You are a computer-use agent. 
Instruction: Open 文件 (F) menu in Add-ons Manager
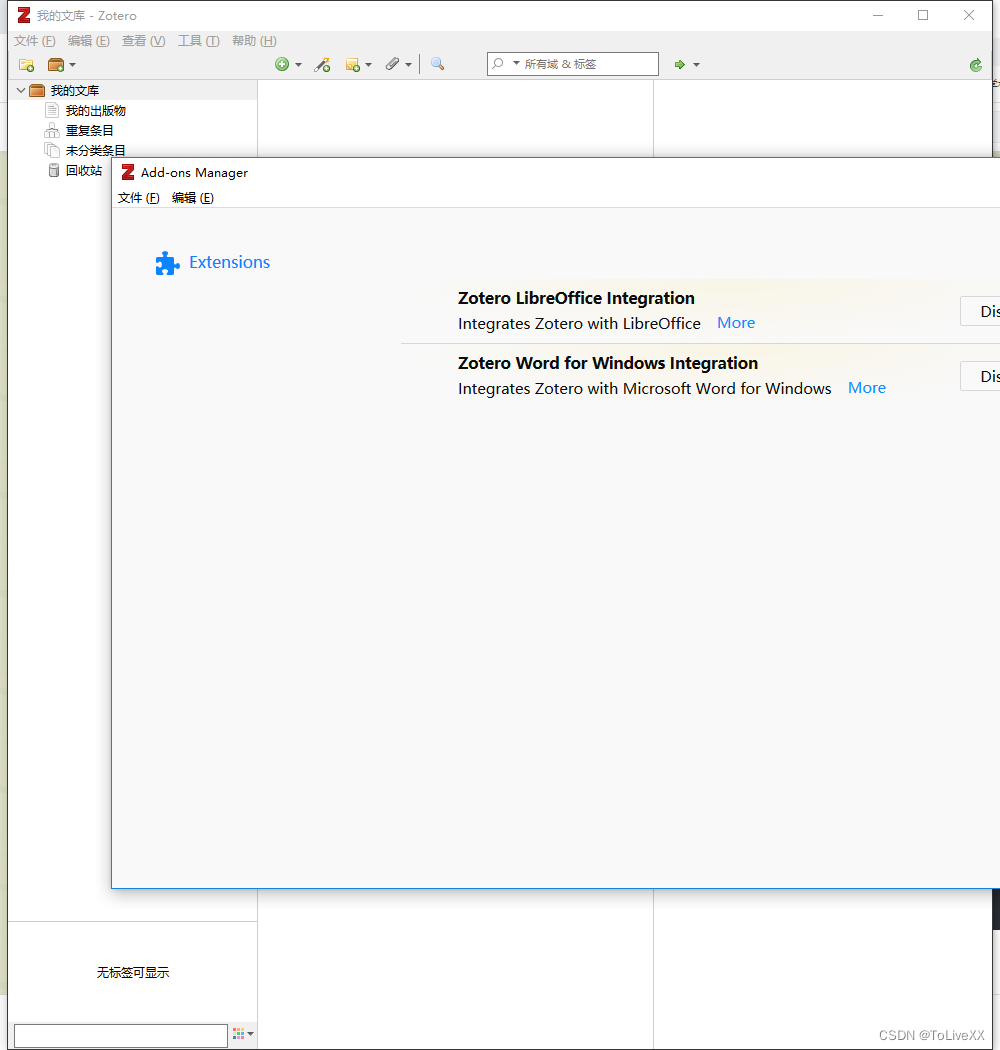coord(139,198)
